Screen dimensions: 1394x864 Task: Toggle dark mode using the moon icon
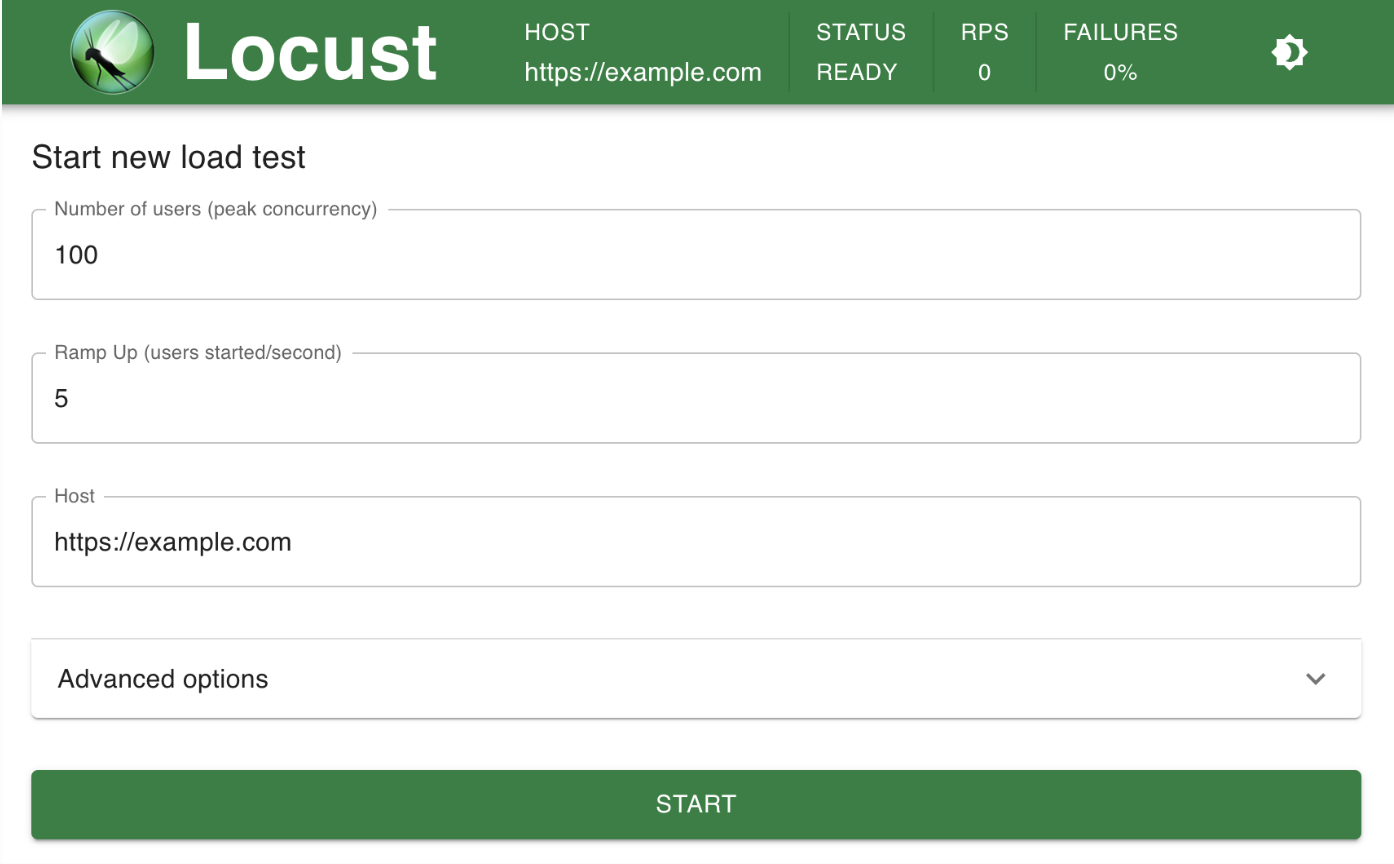coord(1290,51)
